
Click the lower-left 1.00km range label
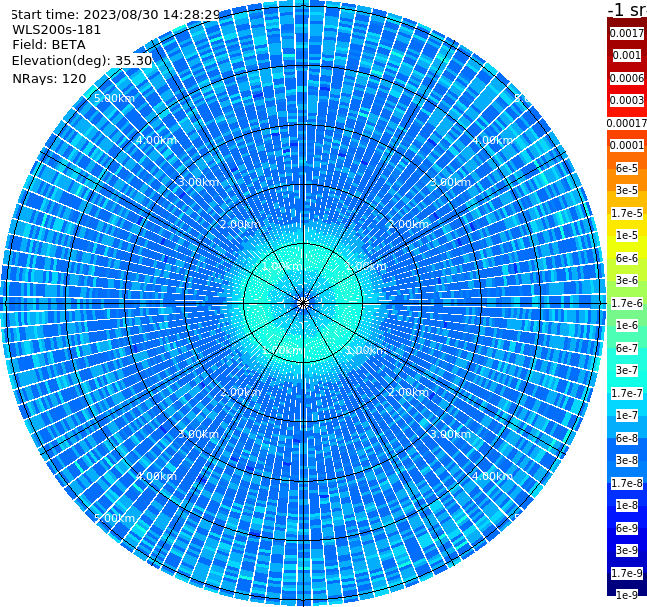283,350
